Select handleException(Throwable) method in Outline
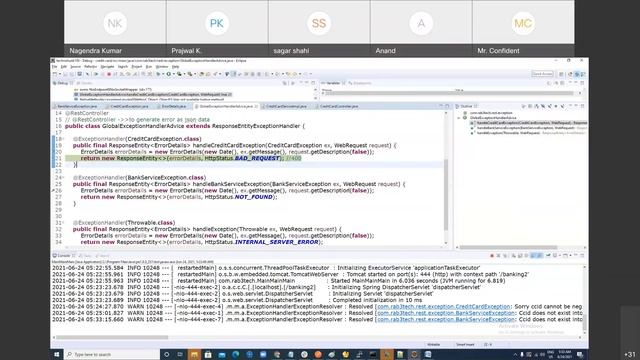 pyautogui.click(x=528, y=133)
